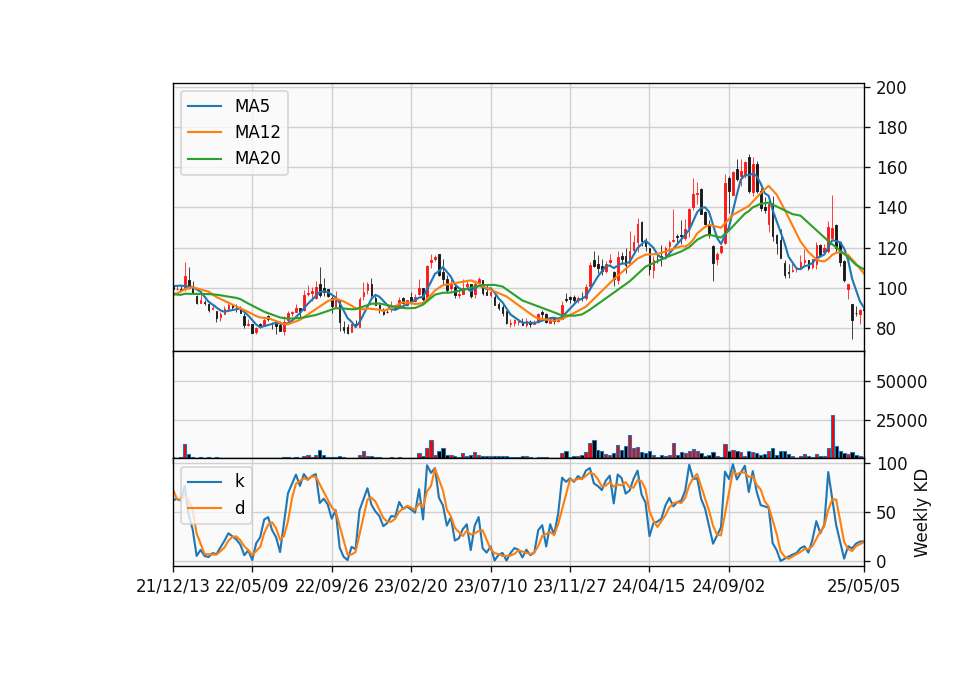This screenshot has width=960, height=690.
Task: Click the 50 tick on KD axis
Action: tap(887, 512)
